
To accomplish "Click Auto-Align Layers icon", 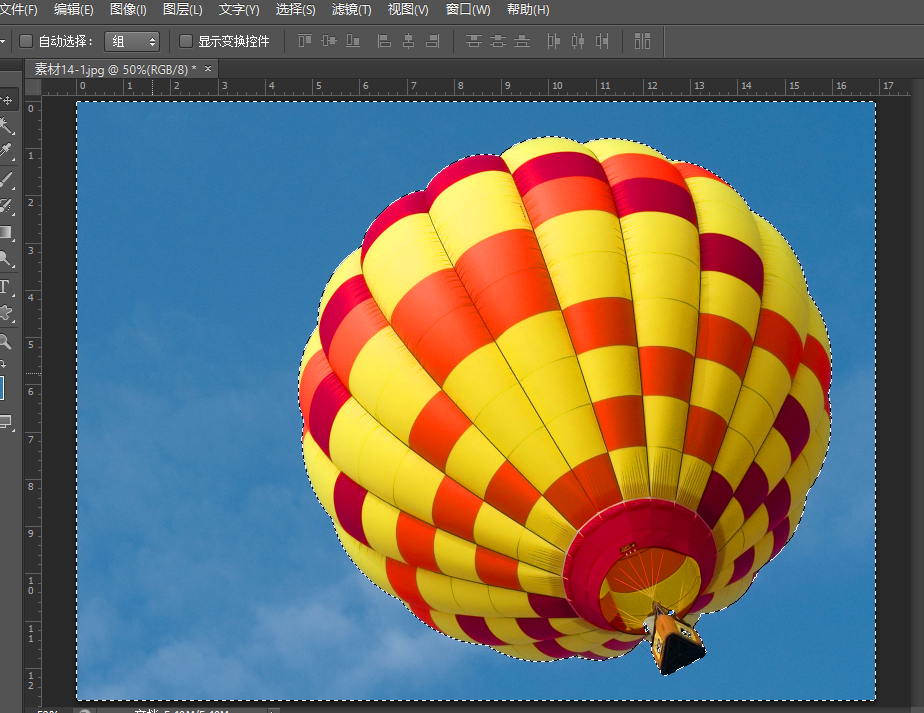I will coord(642,41).
